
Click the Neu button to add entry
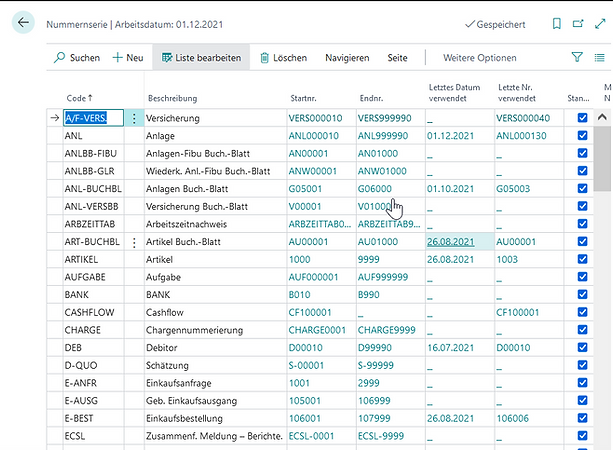(127, 58)
